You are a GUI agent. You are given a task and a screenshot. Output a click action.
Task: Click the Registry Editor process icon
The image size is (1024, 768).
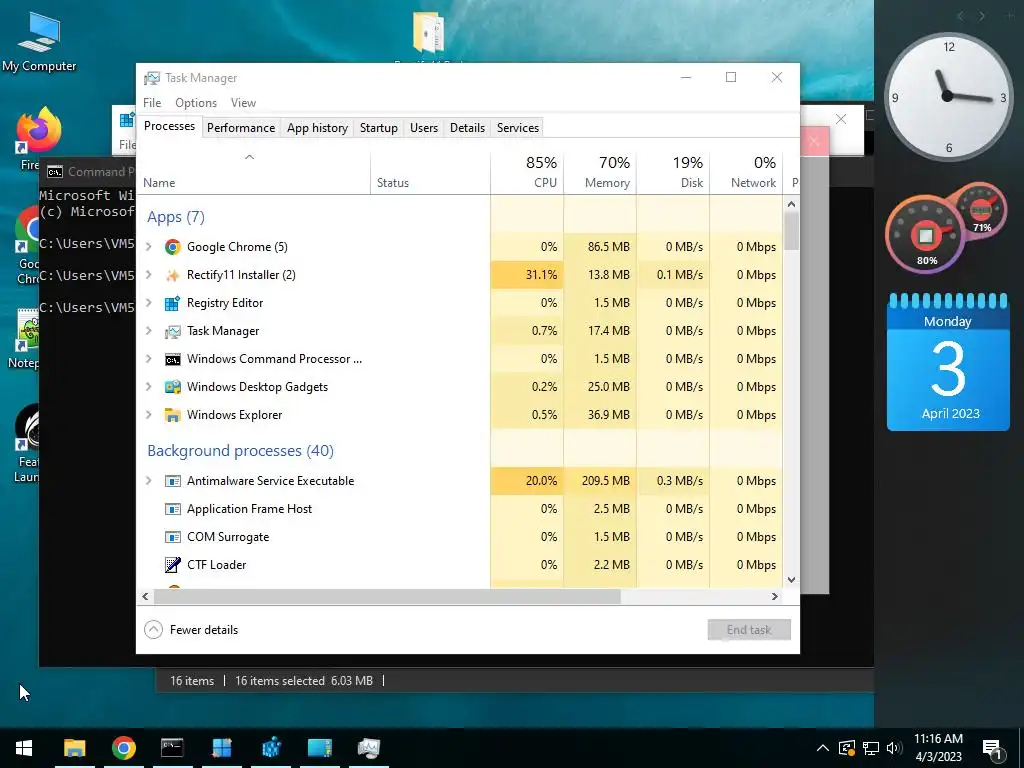[x=172, y=303]
